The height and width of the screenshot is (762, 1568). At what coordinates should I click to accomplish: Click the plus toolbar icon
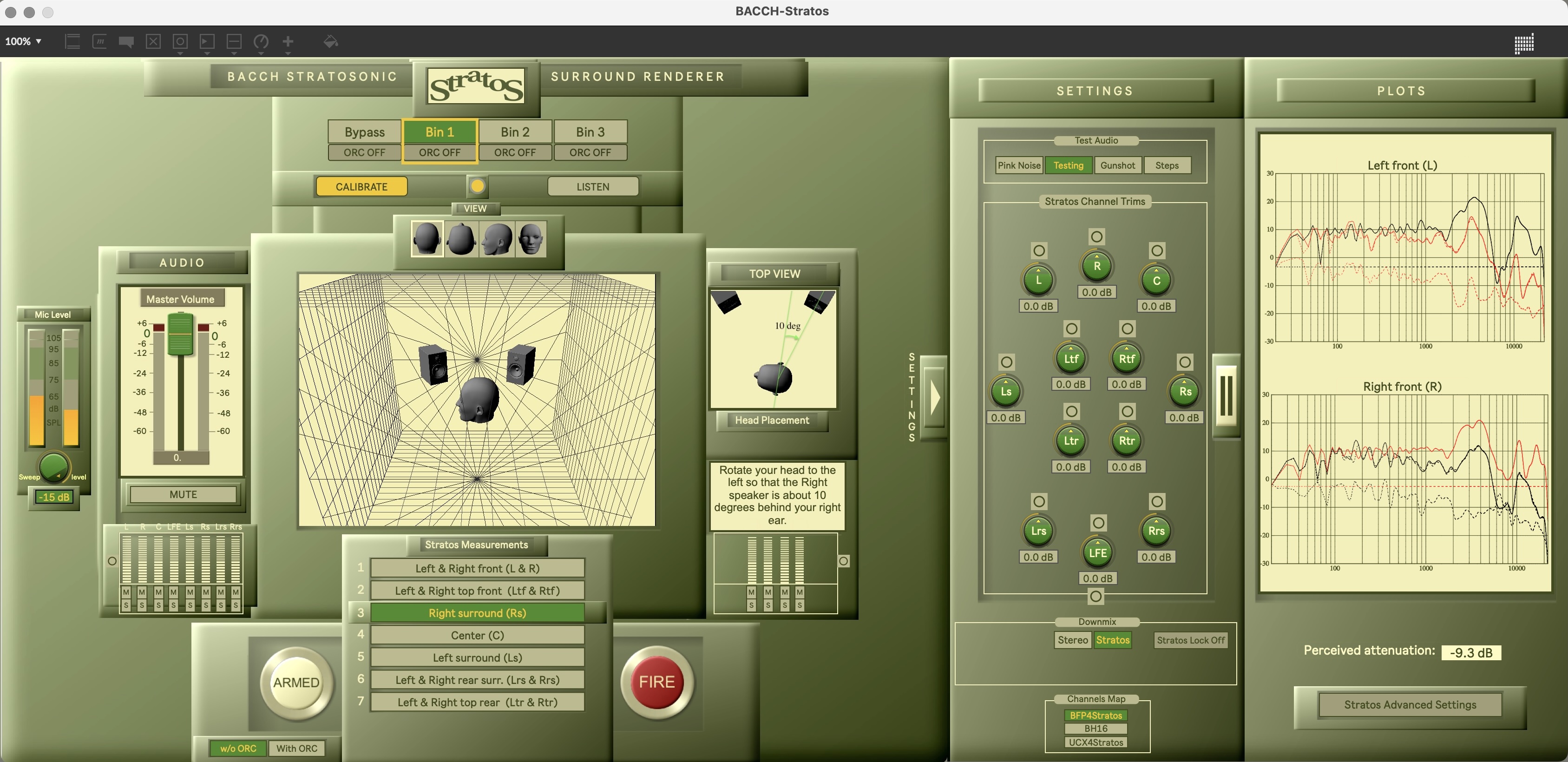pos(288,41)
